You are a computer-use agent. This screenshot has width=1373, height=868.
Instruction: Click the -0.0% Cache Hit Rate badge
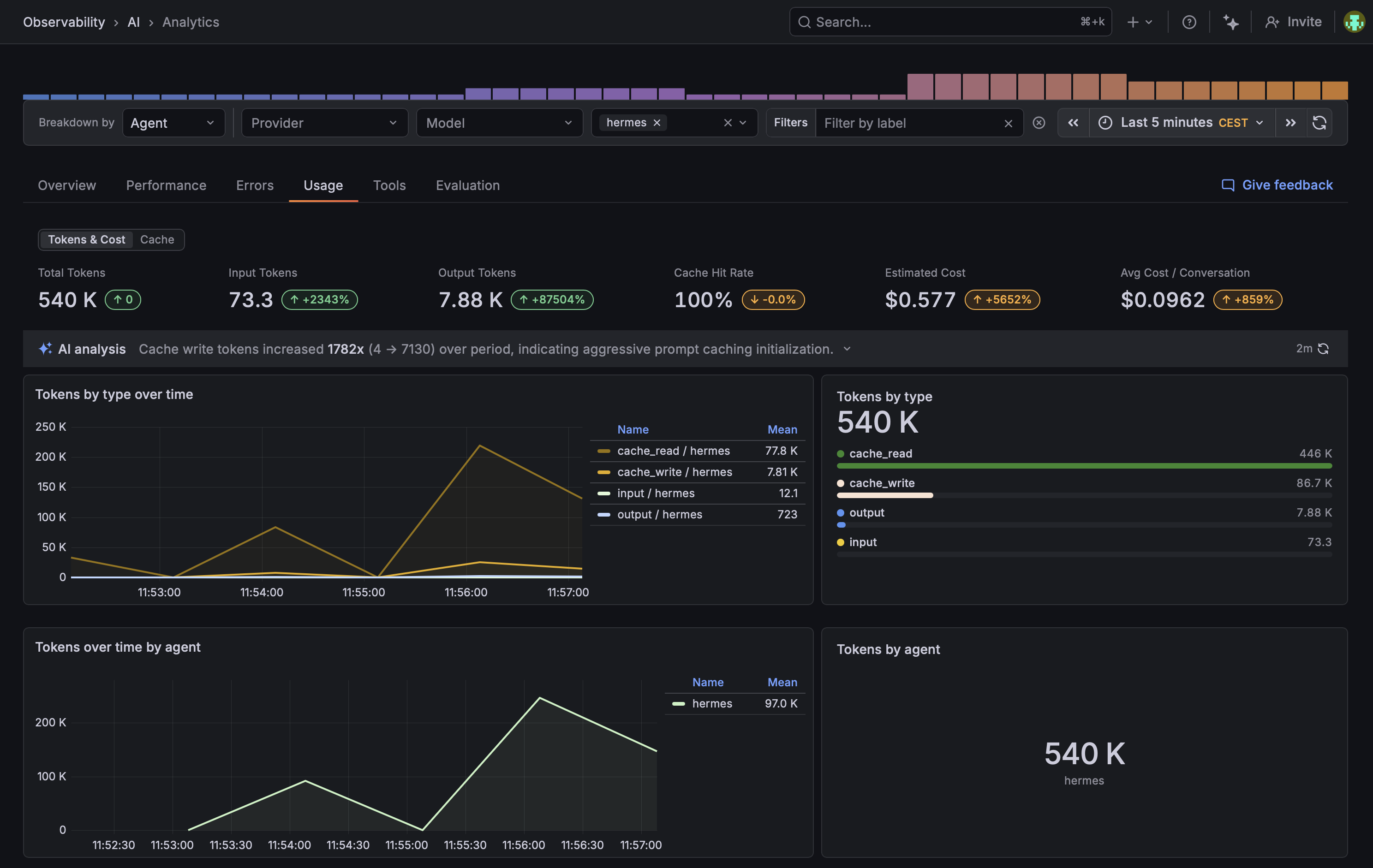773,300
